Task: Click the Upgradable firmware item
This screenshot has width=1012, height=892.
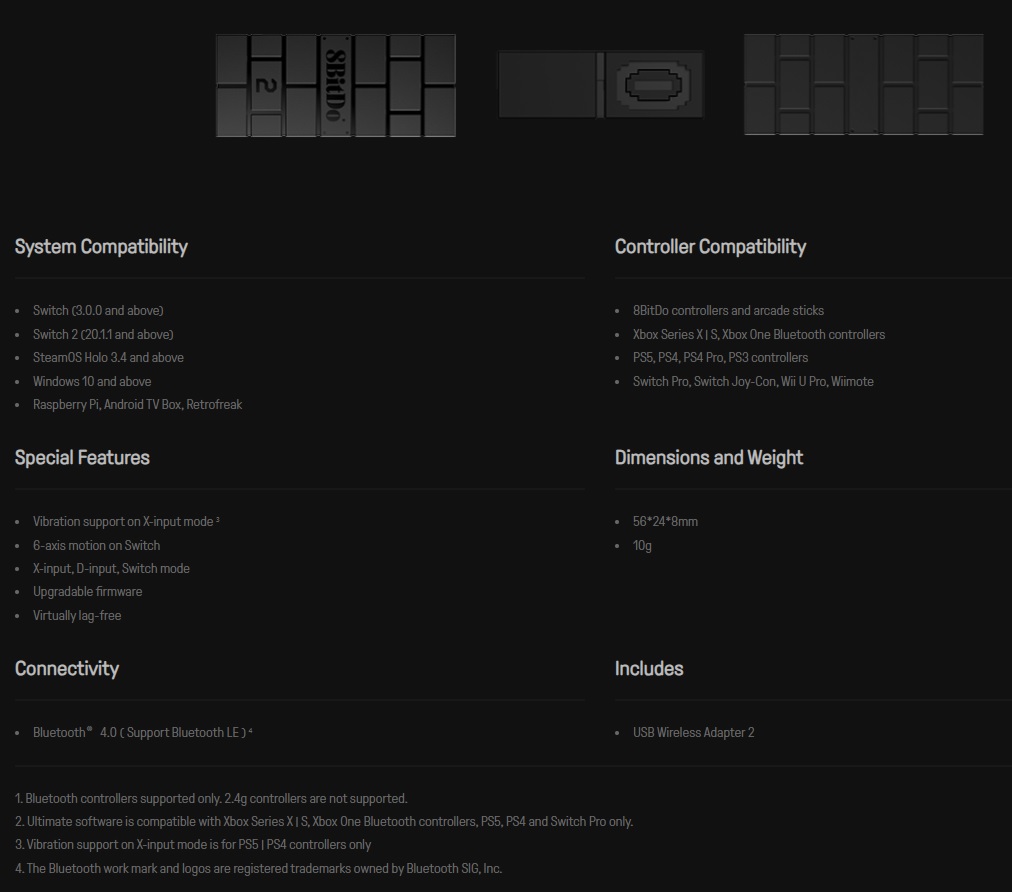Action: click(x=87, y=592)
